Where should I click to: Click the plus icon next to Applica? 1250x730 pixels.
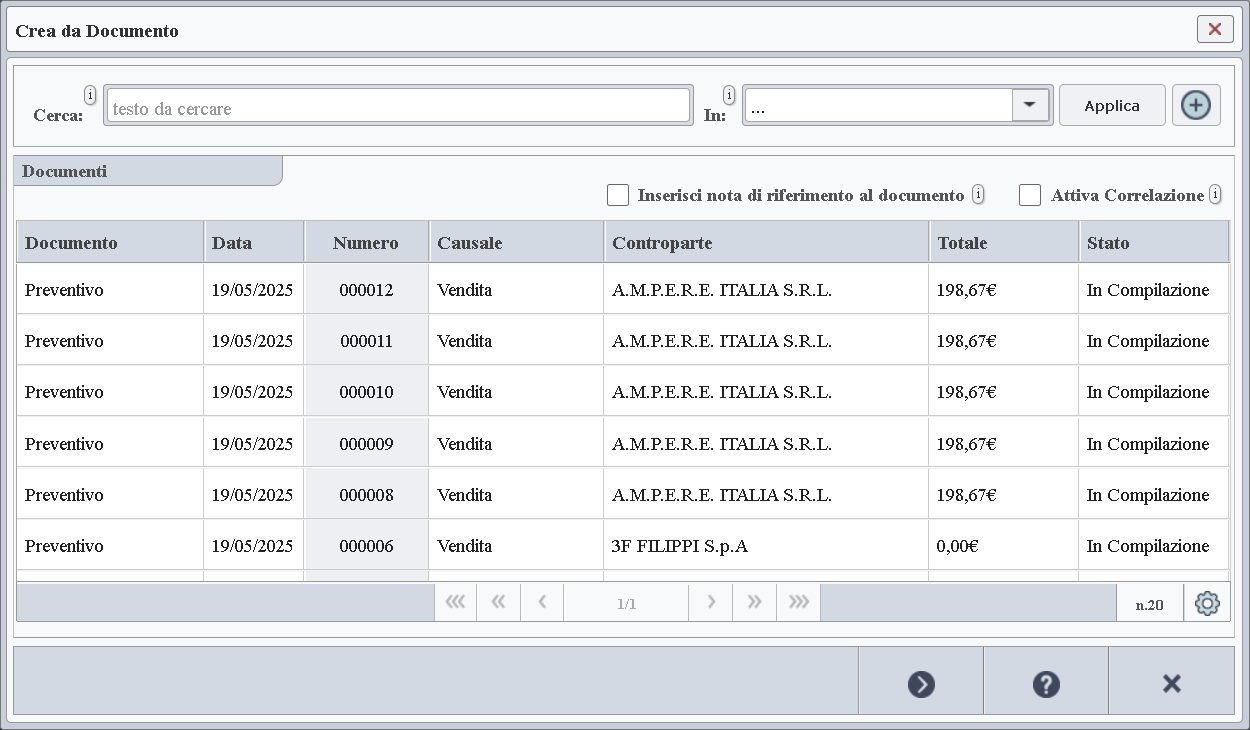coord(1196,105)
